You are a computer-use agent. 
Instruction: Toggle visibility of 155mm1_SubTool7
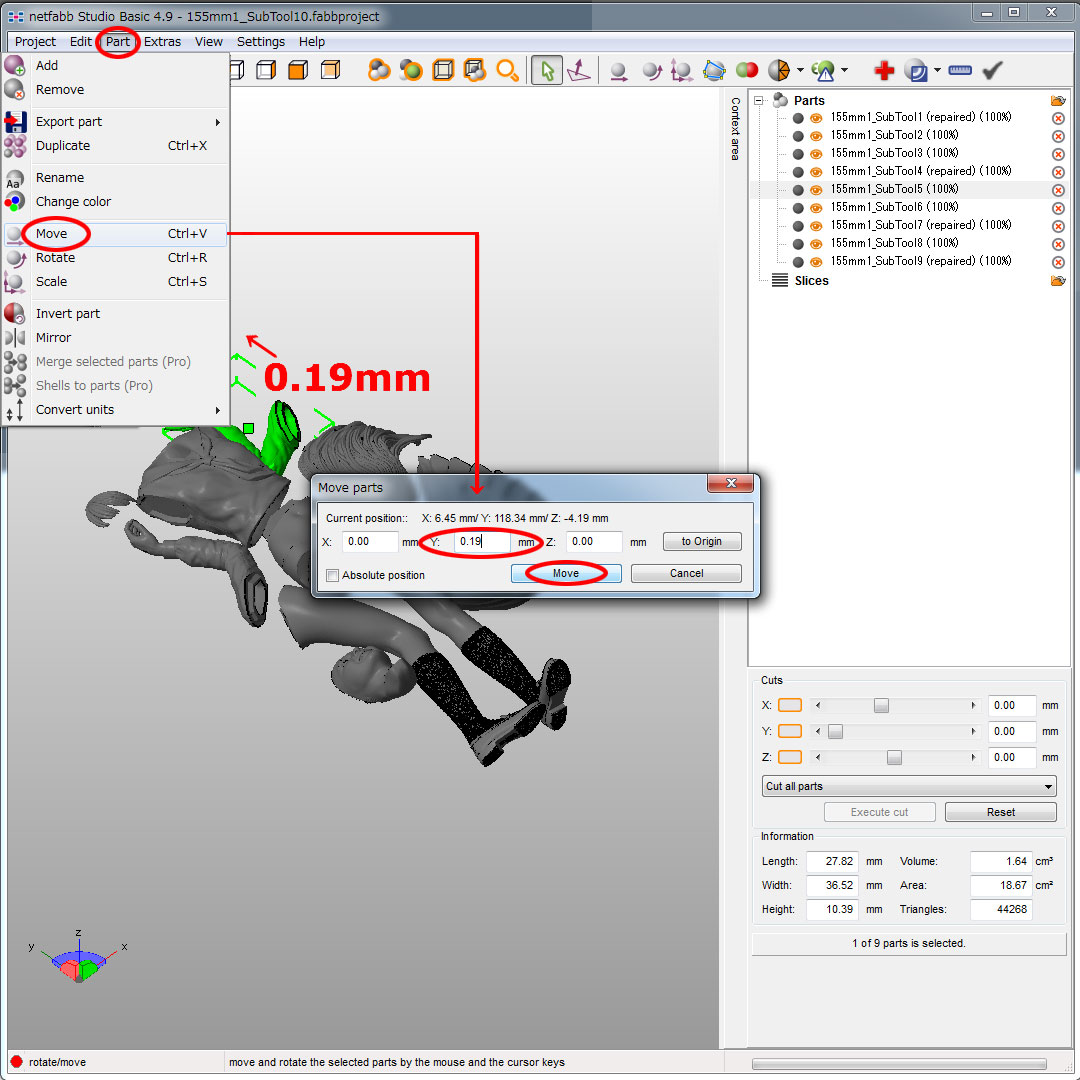[x=816, y=226]
